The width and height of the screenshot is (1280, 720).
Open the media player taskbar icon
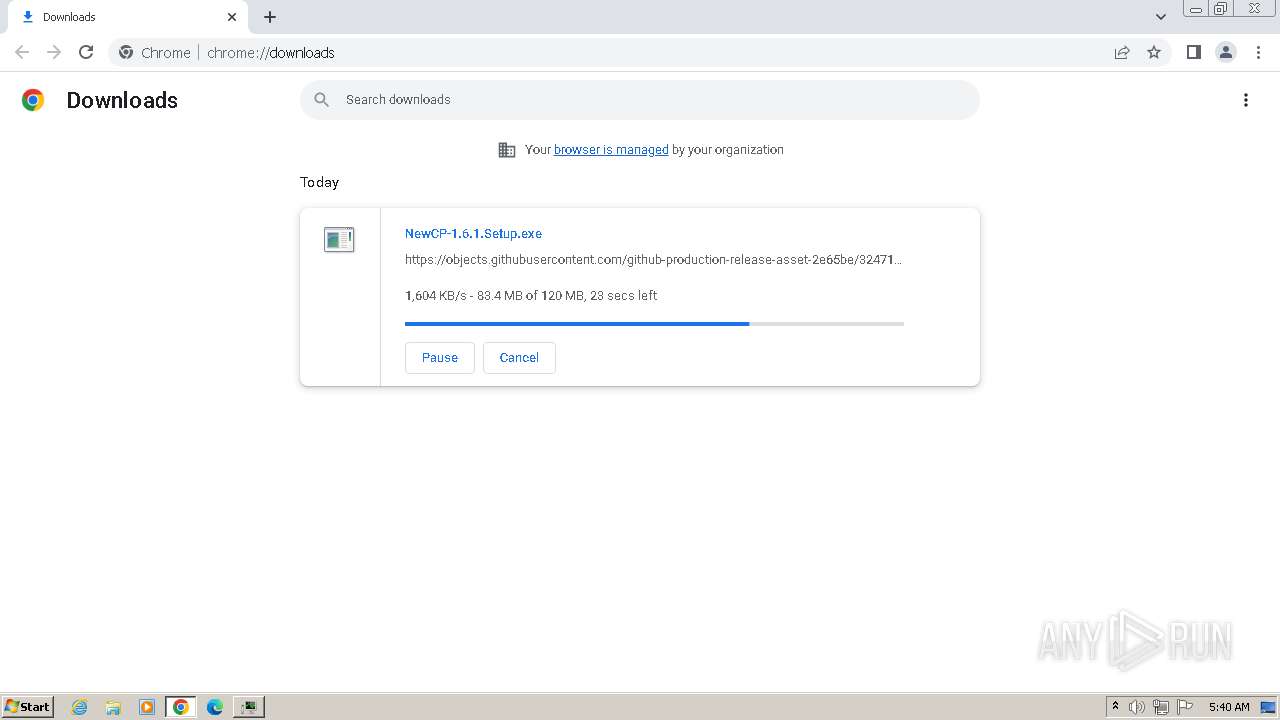point(147,707)
